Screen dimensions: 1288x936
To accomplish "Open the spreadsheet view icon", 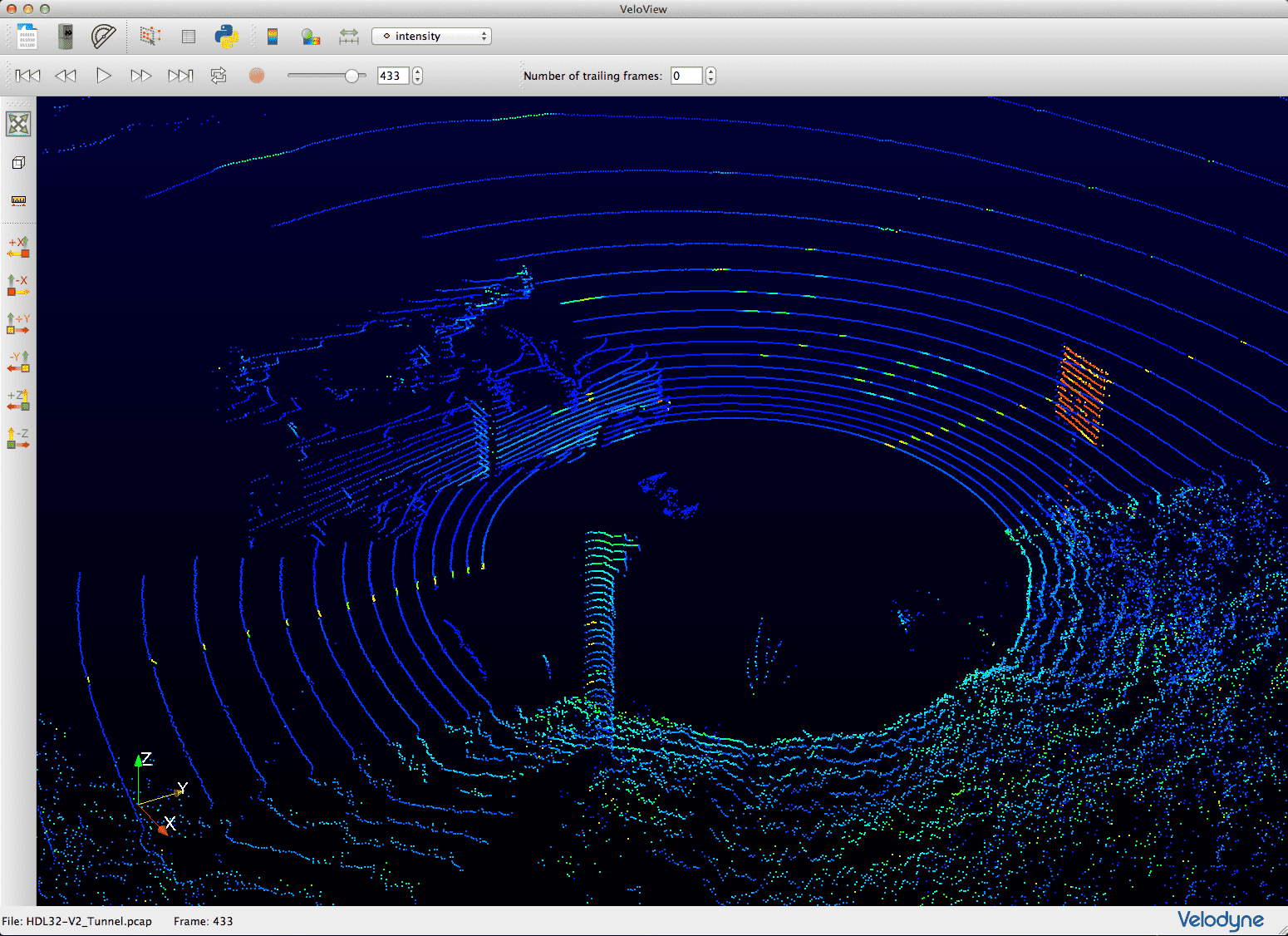I will point(189,37).
